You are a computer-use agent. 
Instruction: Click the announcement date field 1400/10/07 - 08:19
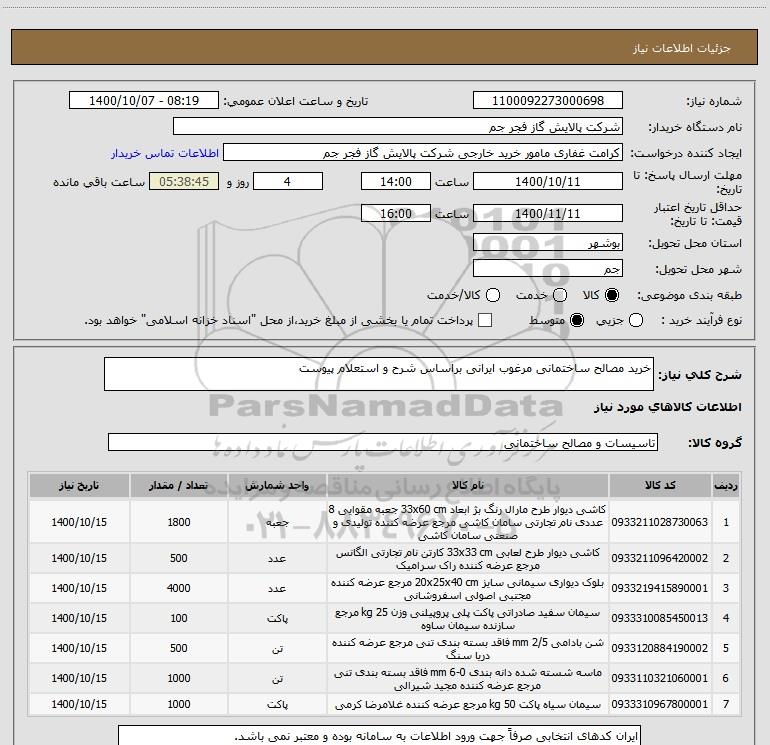[144, 100]
